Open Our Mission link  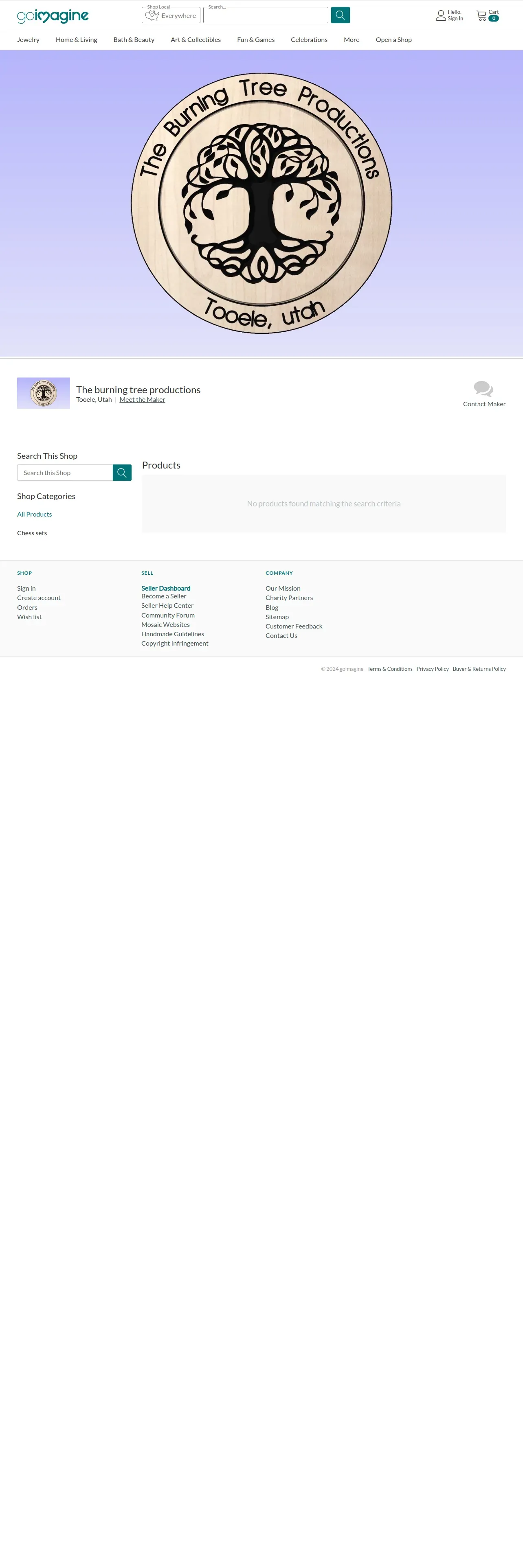pos(283,589)
